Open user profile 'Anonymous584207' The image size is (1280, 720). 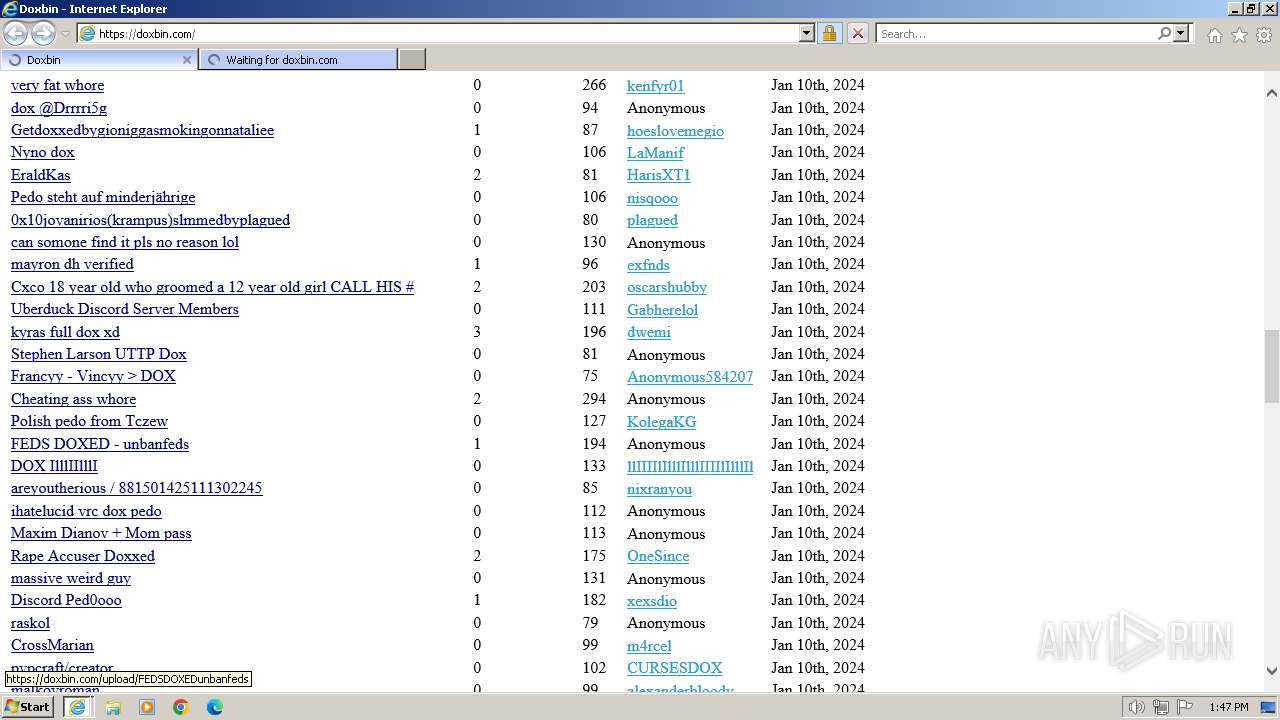tap(690, 377)
